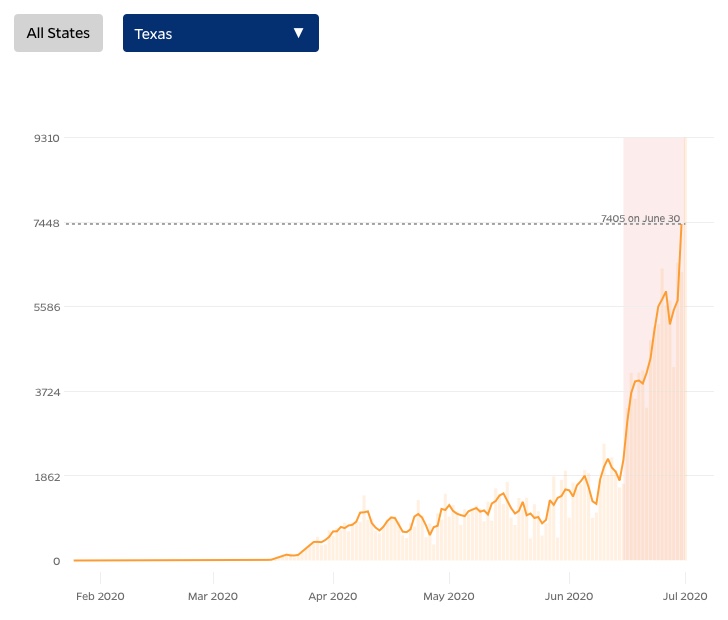Select the 3724 y-axis label
Viewport: 728px width, 620px height.
pos(47,392)
